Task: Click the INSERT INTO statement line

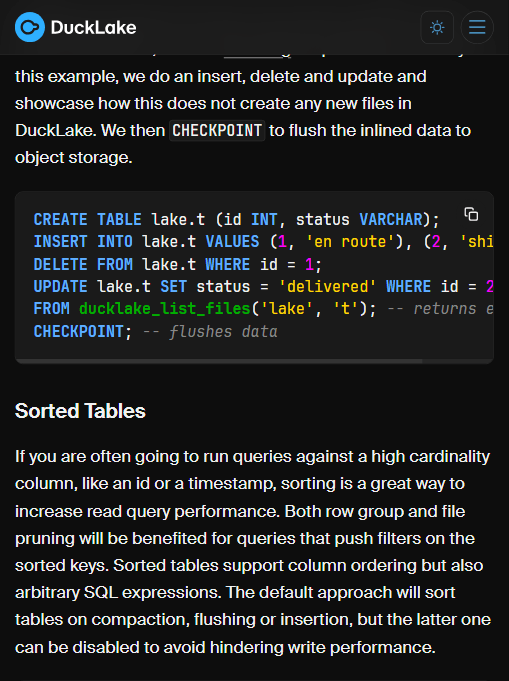Action: (x=263, y=241)
